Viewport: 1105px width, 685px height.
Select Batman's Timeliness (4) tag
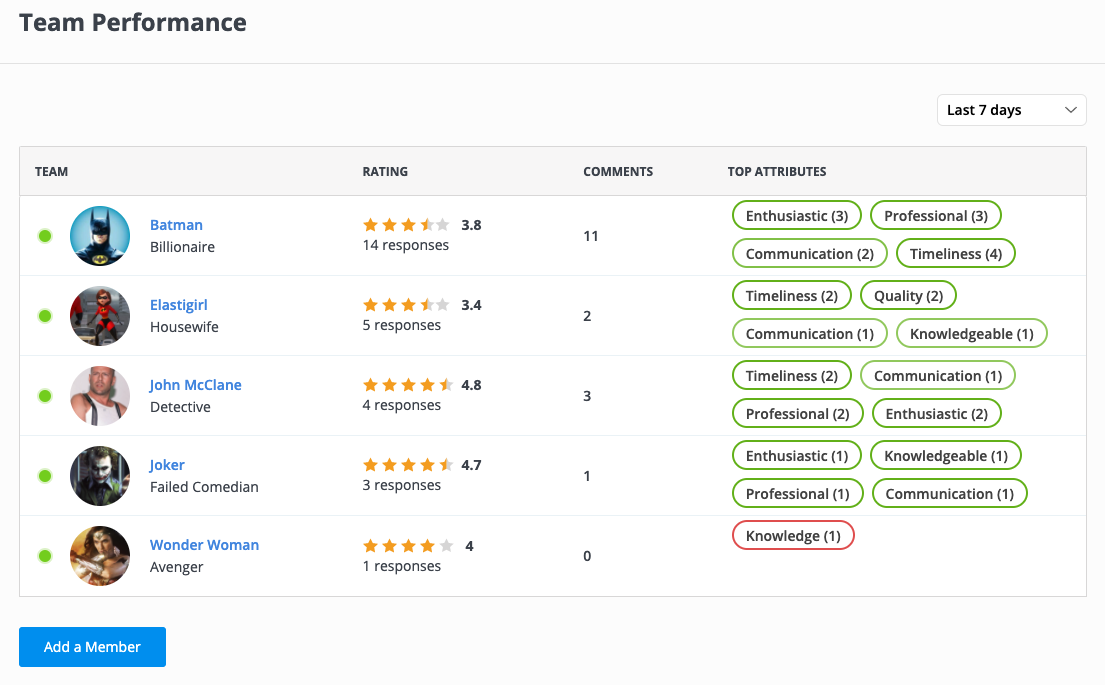(955, 254)
